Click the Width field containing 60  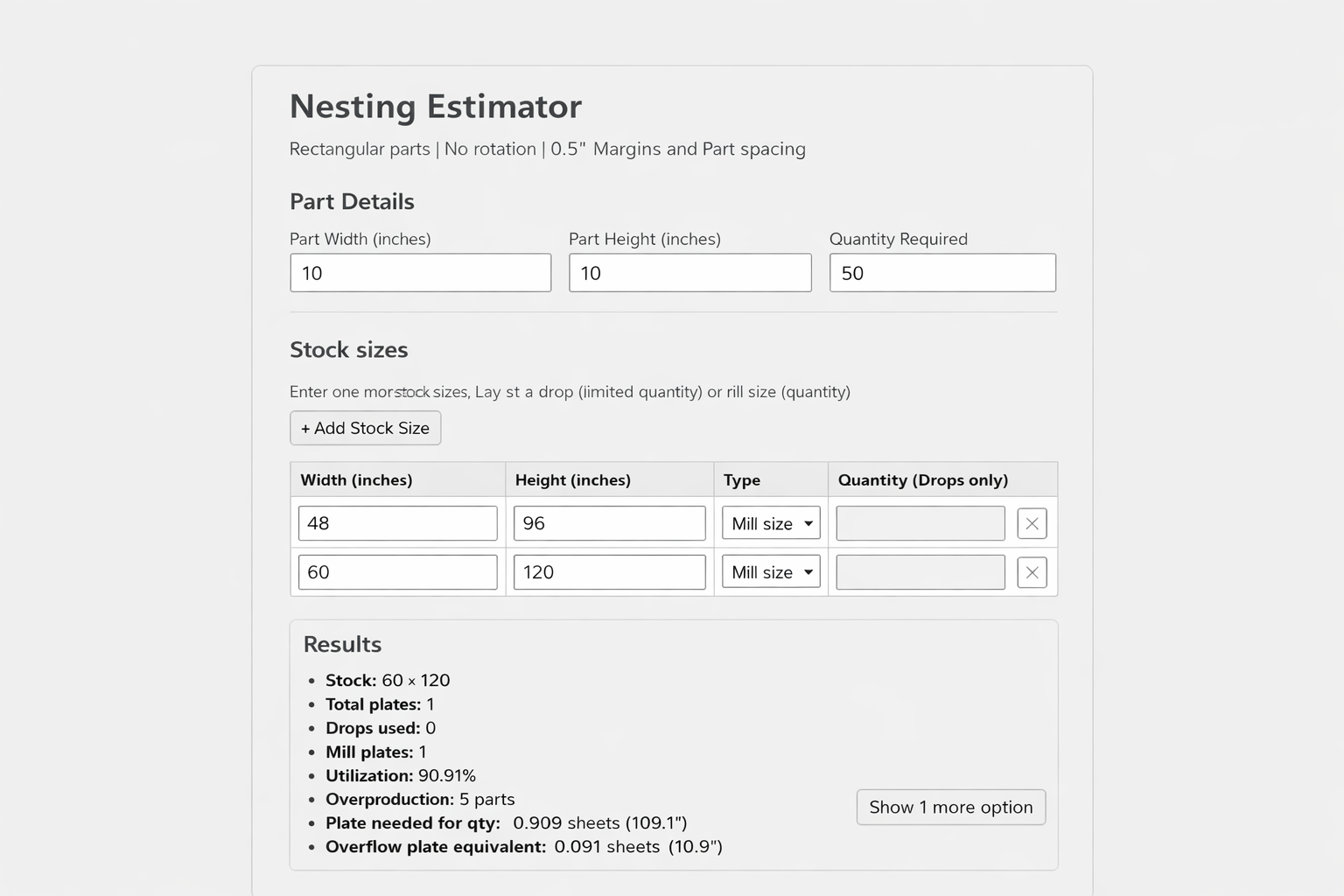tap(397, 571)
